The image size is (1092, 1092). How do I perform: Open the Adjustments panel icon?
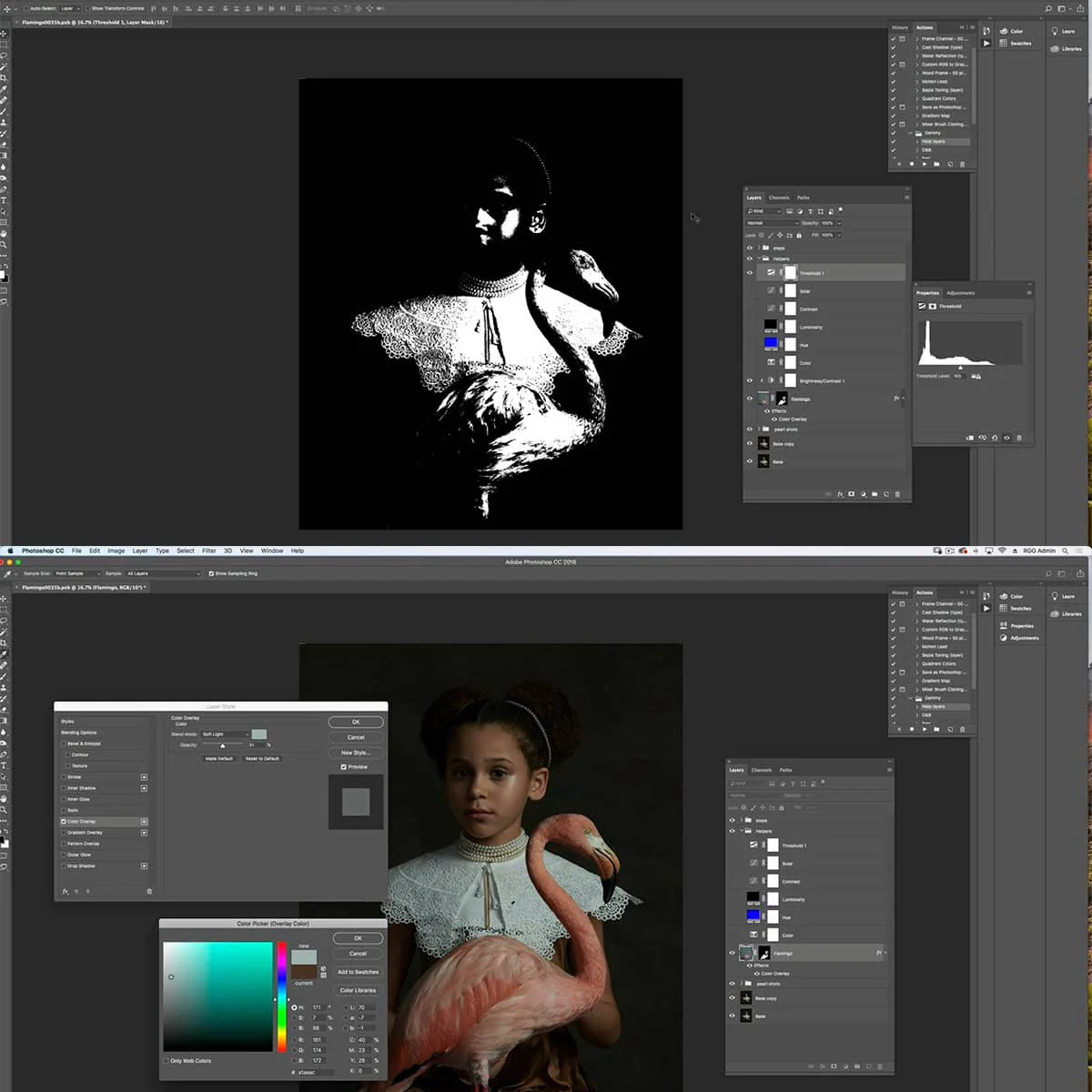1003,638
